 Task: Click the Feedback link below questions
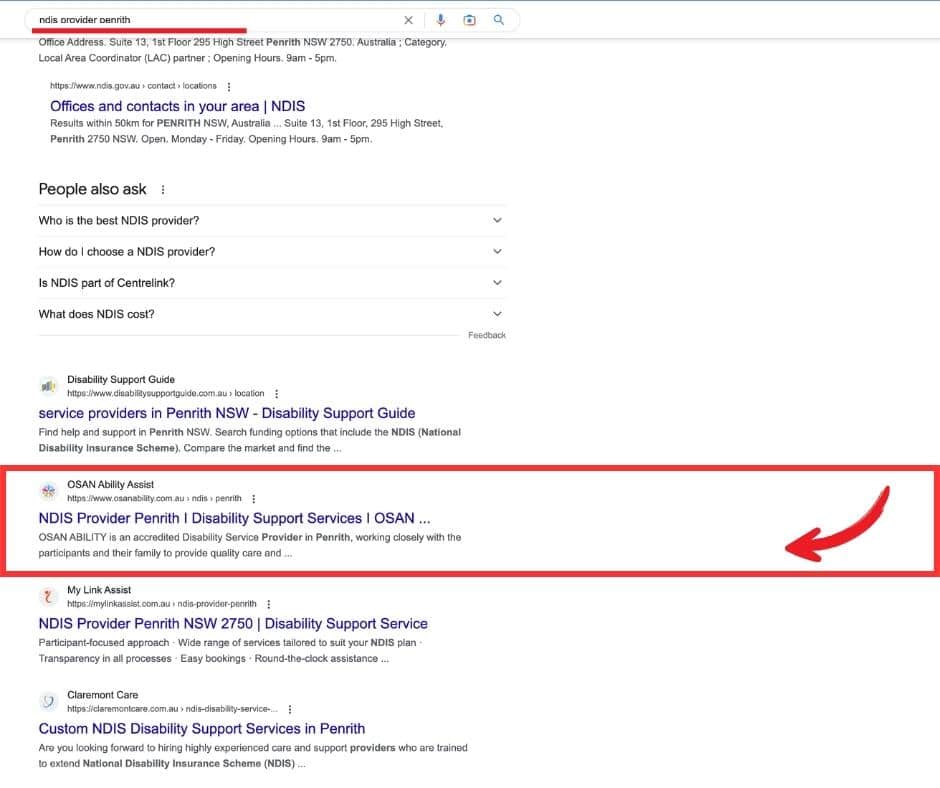(486, 335)
